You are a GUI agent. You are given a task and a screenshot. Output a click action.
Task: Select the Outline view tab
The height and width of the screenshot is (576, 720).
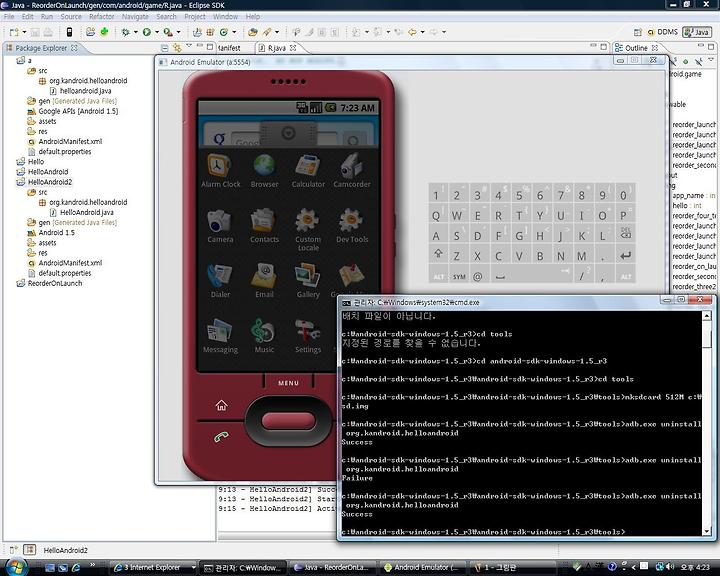pyautogui.click(x=636, y=48)
